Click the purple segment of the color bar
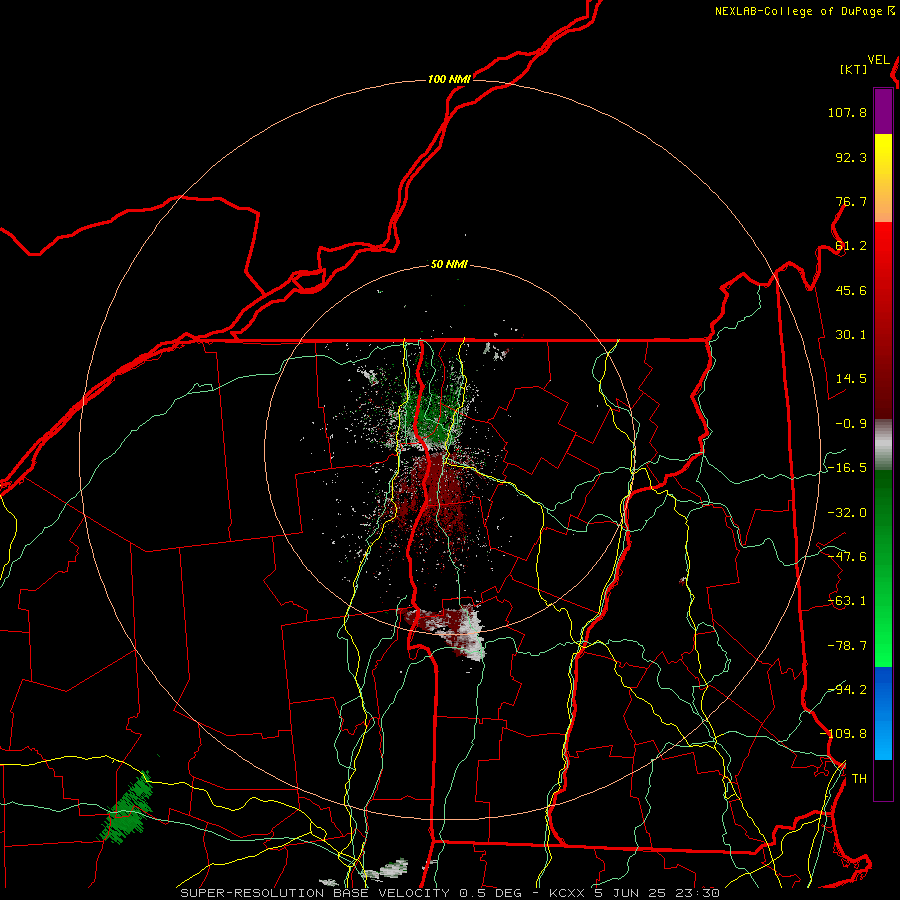Image resolution: width=900 pixels, height=900 pixels. point(883,112)
